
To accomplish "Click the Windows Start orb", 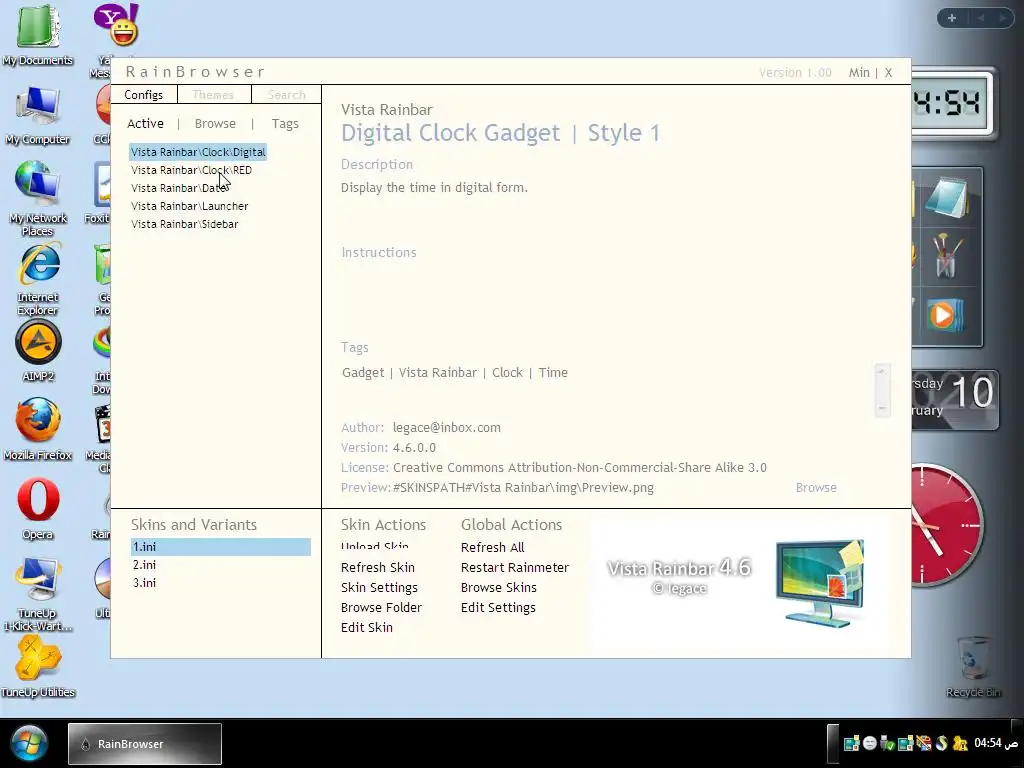I will point(28,743).
